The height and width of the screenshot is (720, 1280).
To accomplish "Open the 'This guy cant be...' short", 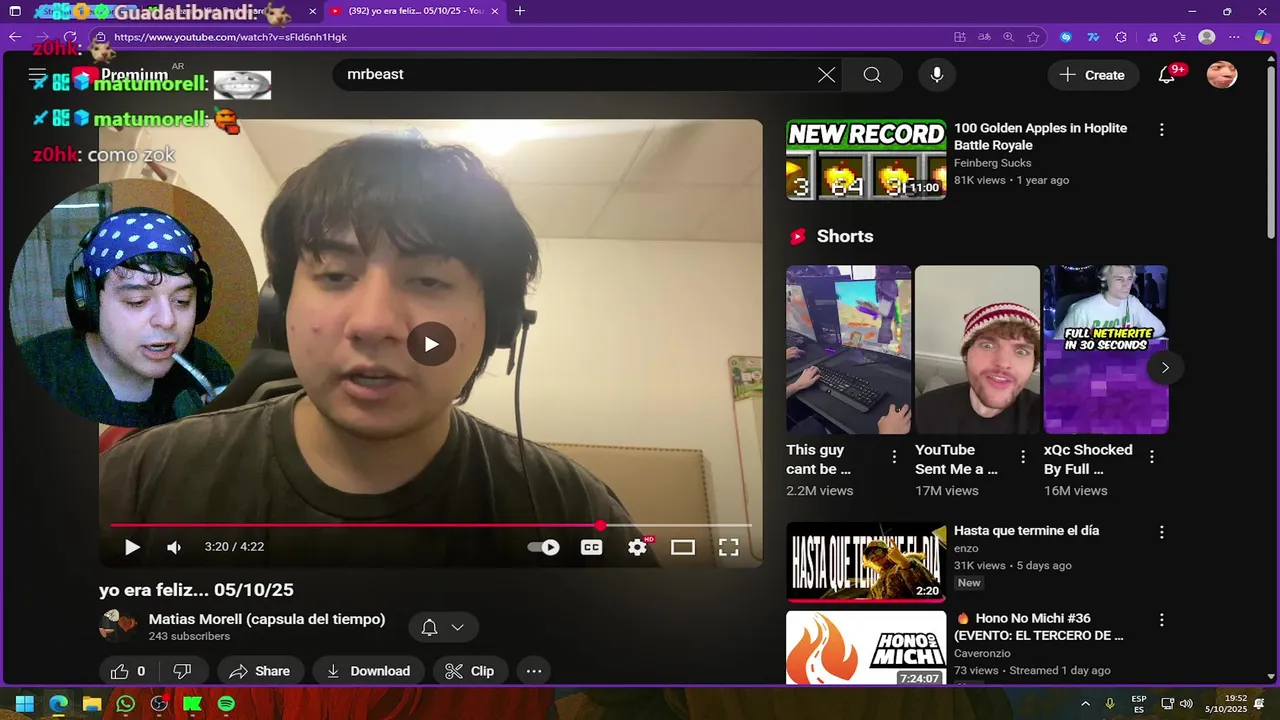I will coord(848,350).
